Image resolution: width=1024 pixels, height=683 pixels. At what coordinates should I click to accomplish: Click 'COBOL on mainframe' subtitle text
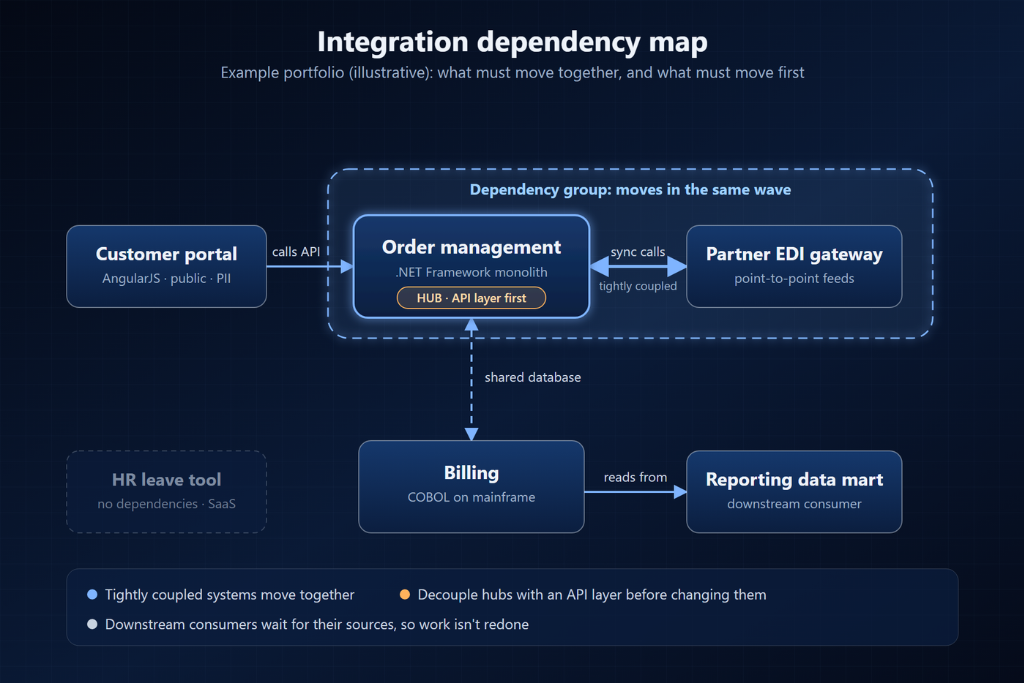tap(472, 497)
